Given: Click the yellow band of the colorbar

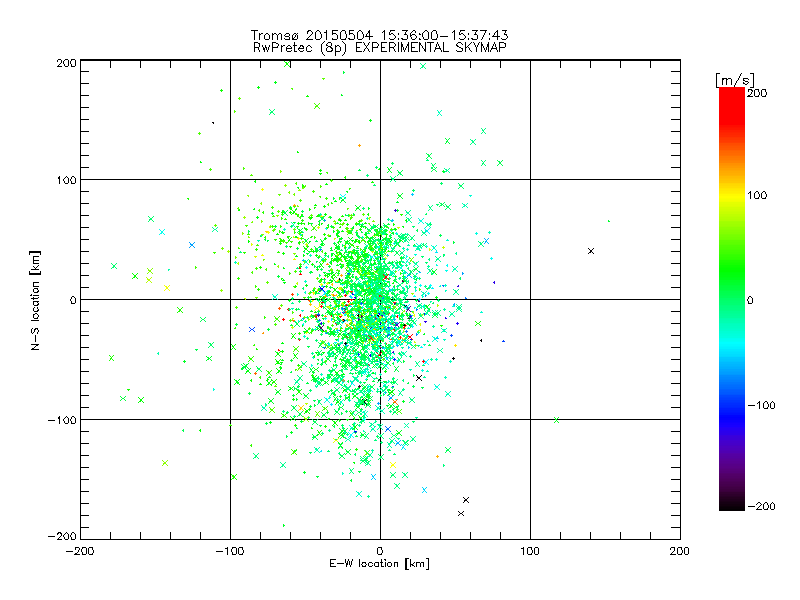Looking at the screenshot, I should tap(732, 196).
